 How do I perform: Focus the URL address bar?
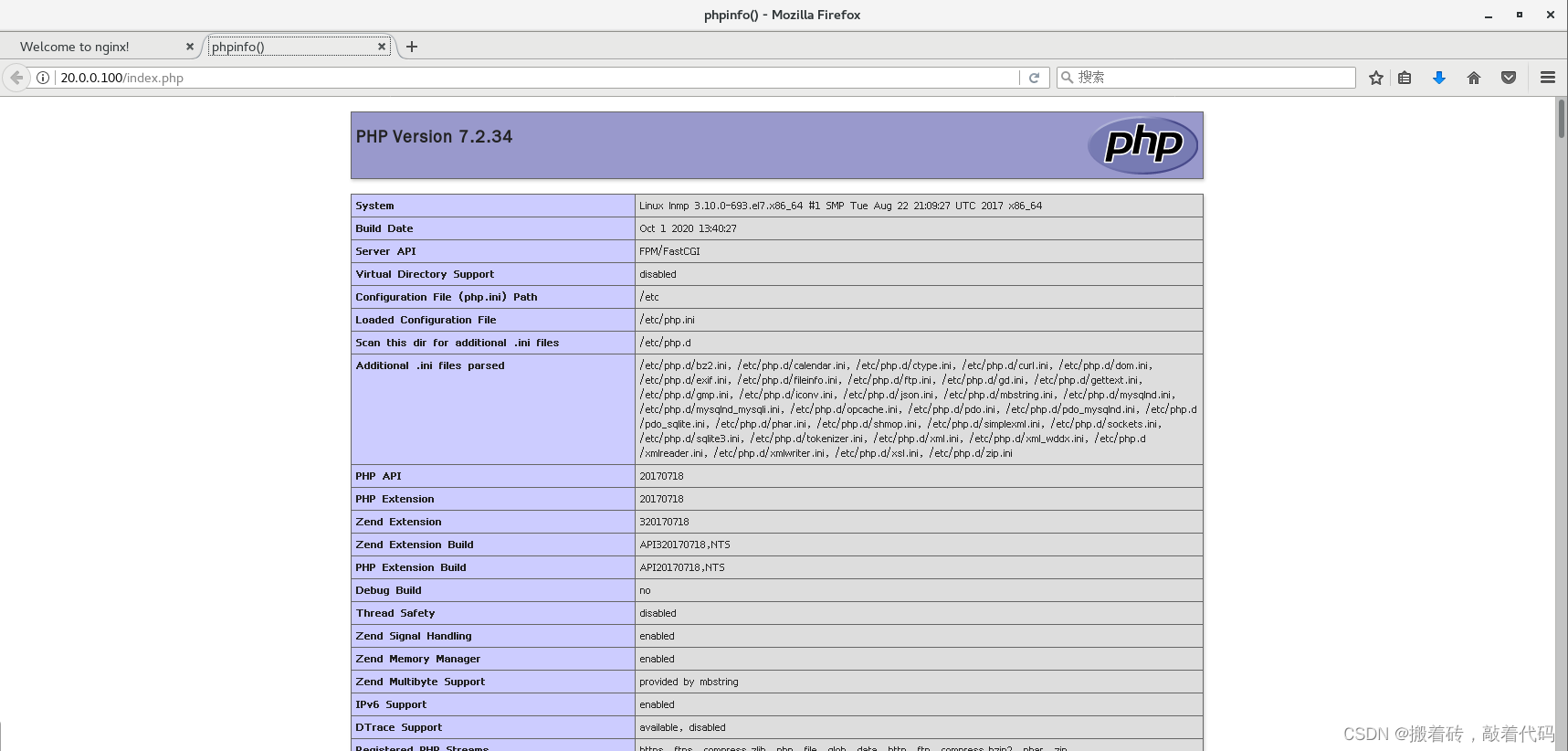tap(537, 78)
